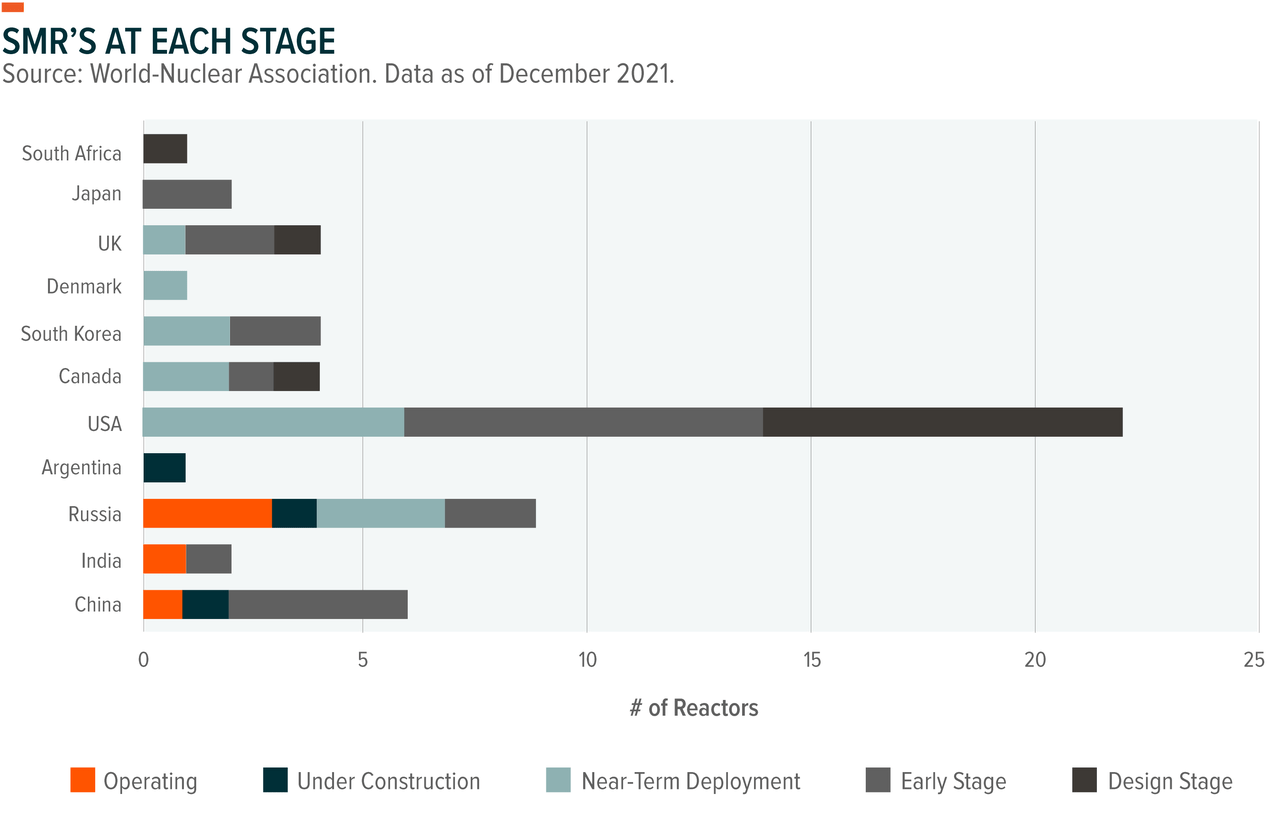Click Russia's Early Stage segment
Image resolution: width=1280 pixels, height=817 pixels.
click(x=490, y=513)
